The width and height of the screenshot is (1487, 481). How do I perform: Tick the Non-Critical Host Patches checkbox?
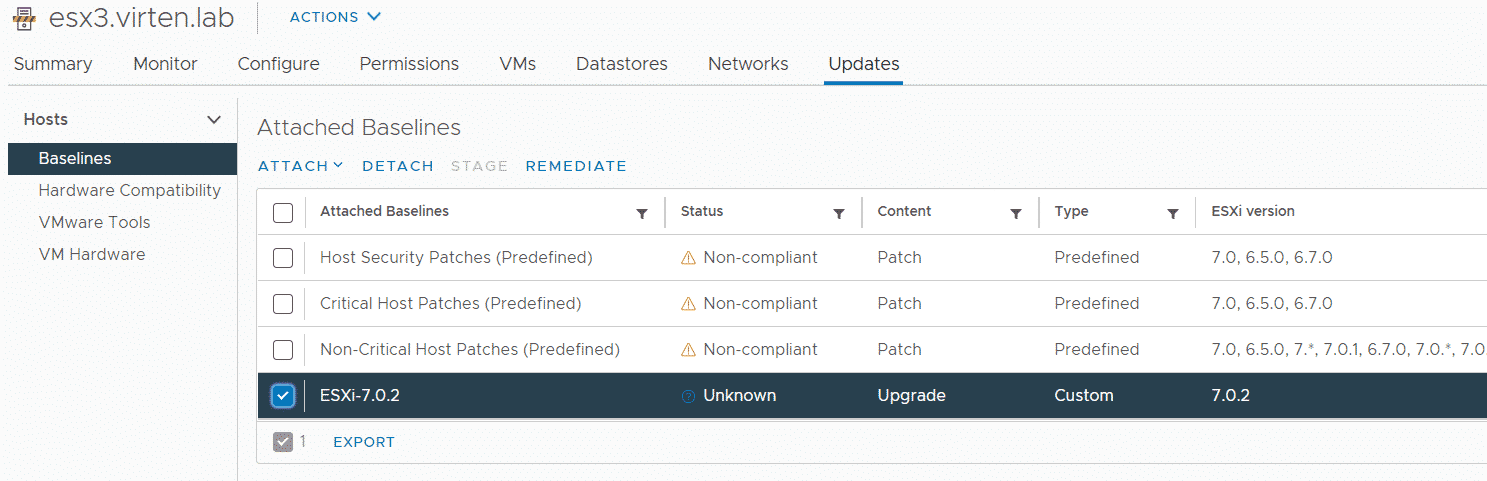[x=283, y=350]
